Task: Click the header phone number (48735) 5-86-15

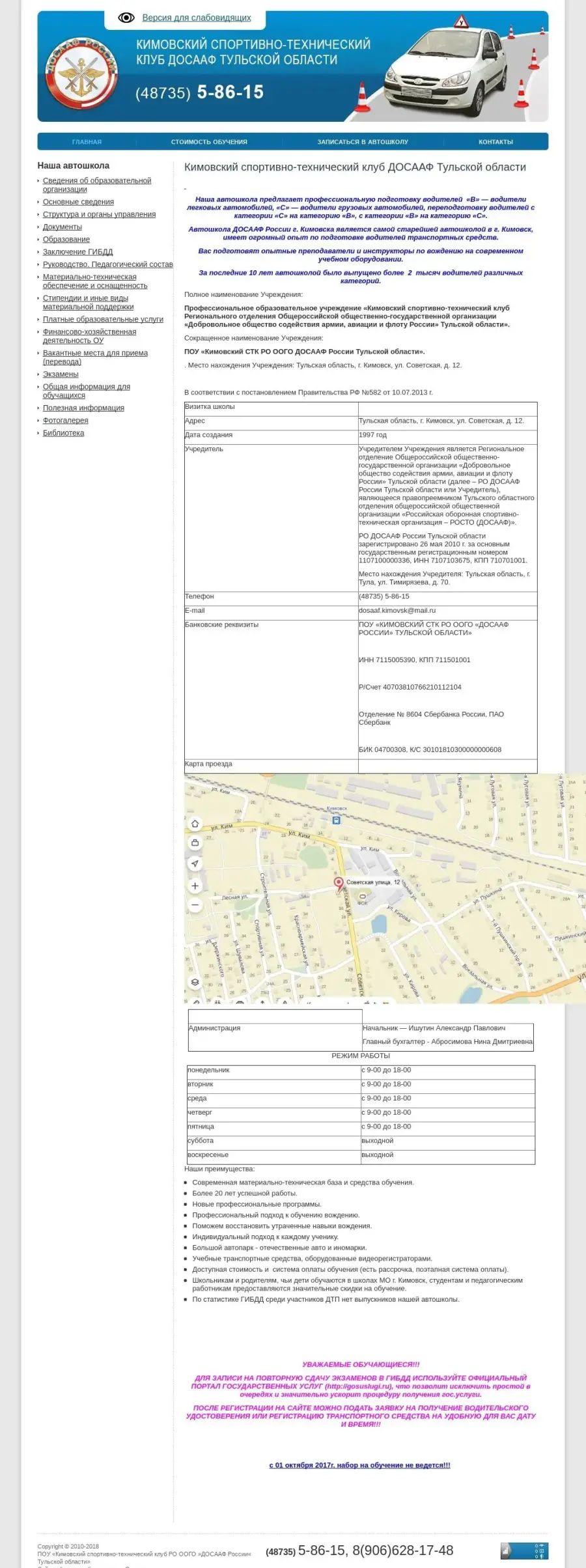Action: pyautogui.click(x=199, y=92)
